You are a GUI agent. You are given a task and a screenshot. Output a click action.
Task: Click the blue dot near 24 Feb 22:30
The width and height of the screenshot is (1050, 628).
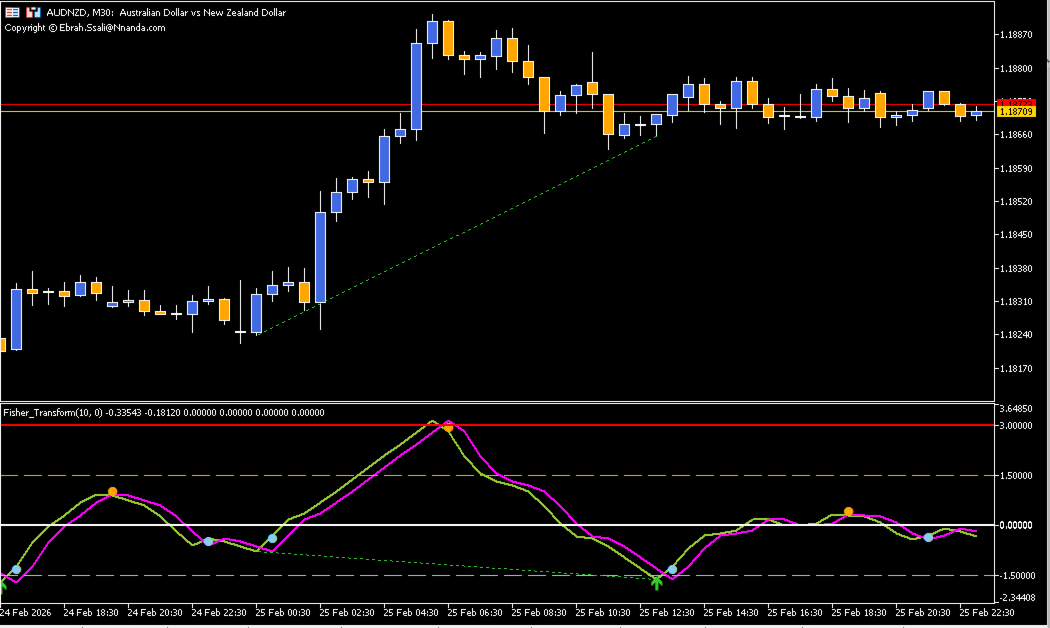tap(208, 541)
